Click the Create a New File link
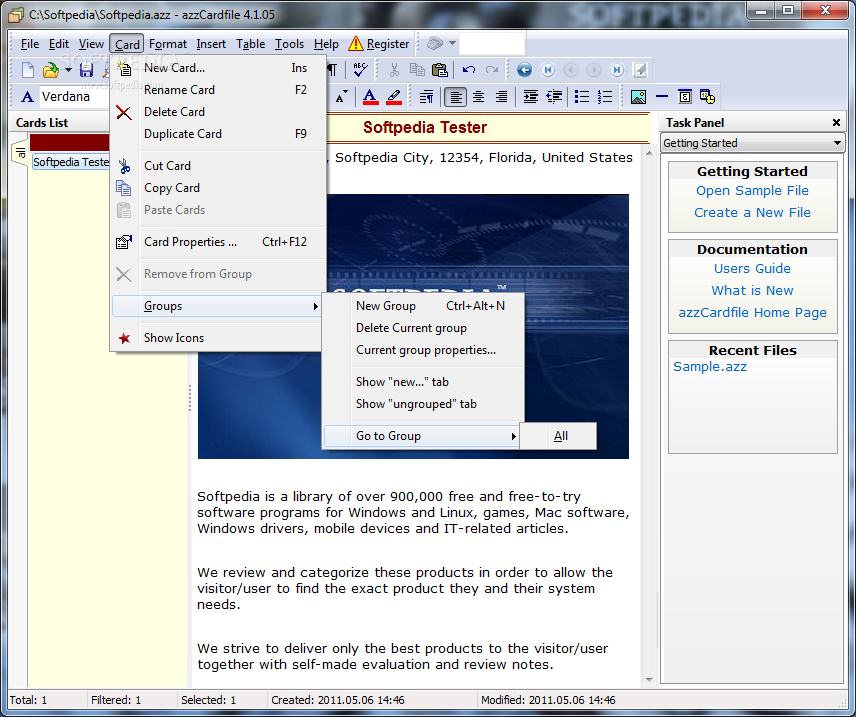Screen dimensions: 856x717 click(x=752, y=212)
